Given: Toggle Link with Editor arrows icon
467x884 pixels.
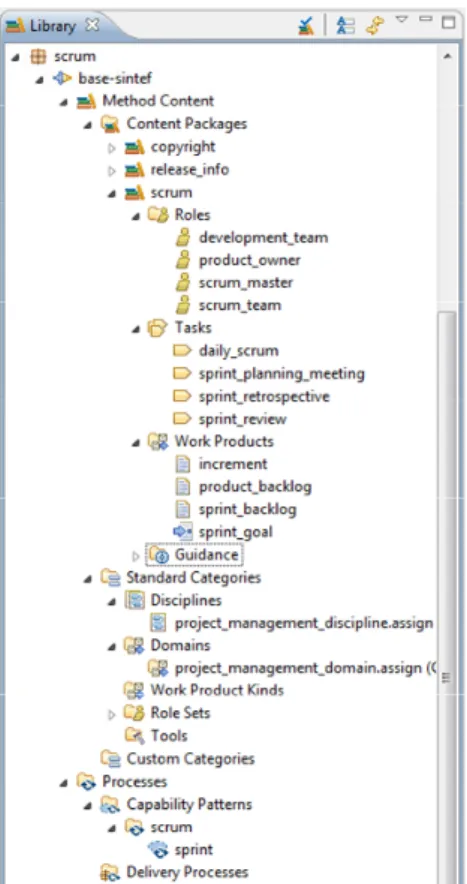Looking at the screenshot, I should 375,25.
